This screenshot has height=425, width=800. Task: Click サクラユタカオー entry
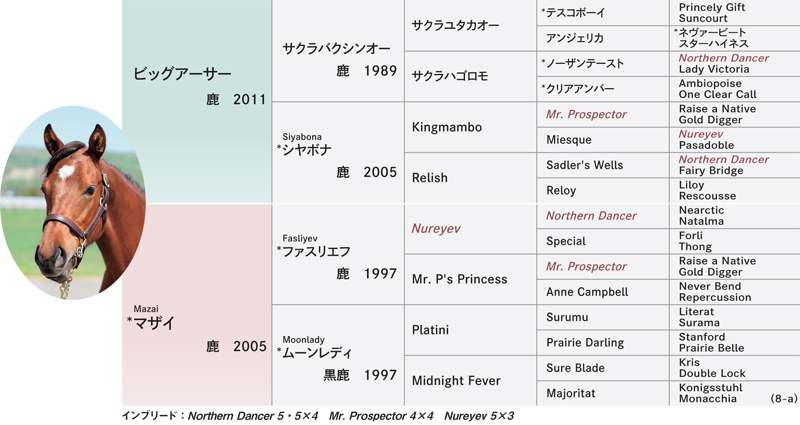click(470, 25)
